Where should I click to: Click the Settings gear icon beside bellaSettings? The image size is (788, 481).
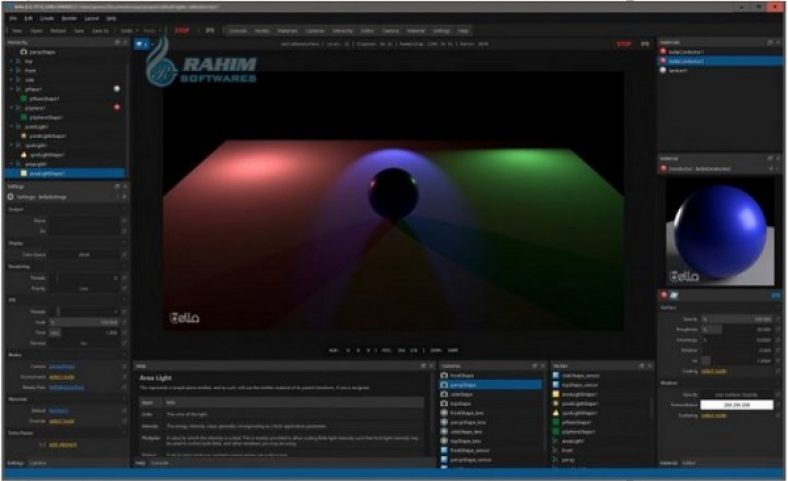(11, 197)
